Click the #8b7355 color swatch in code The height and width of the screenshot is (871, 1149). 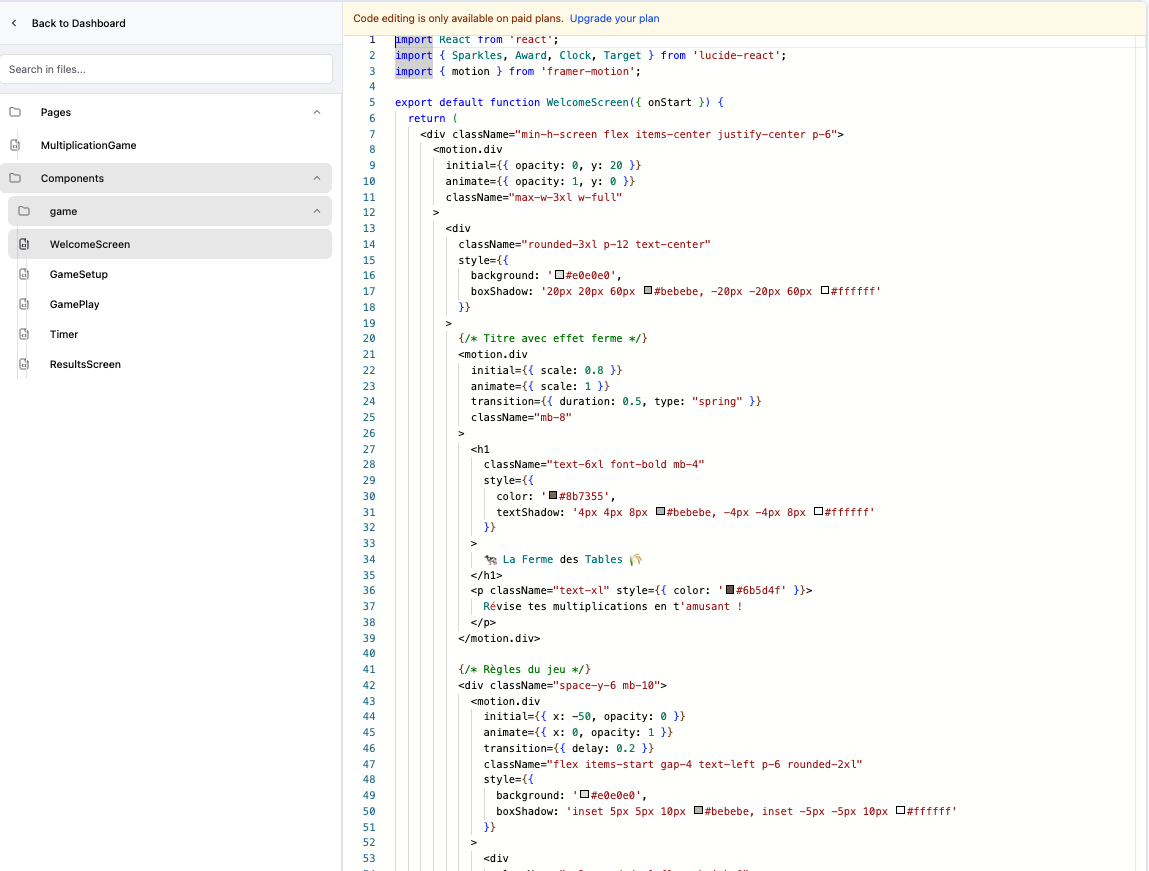point(552,496)
